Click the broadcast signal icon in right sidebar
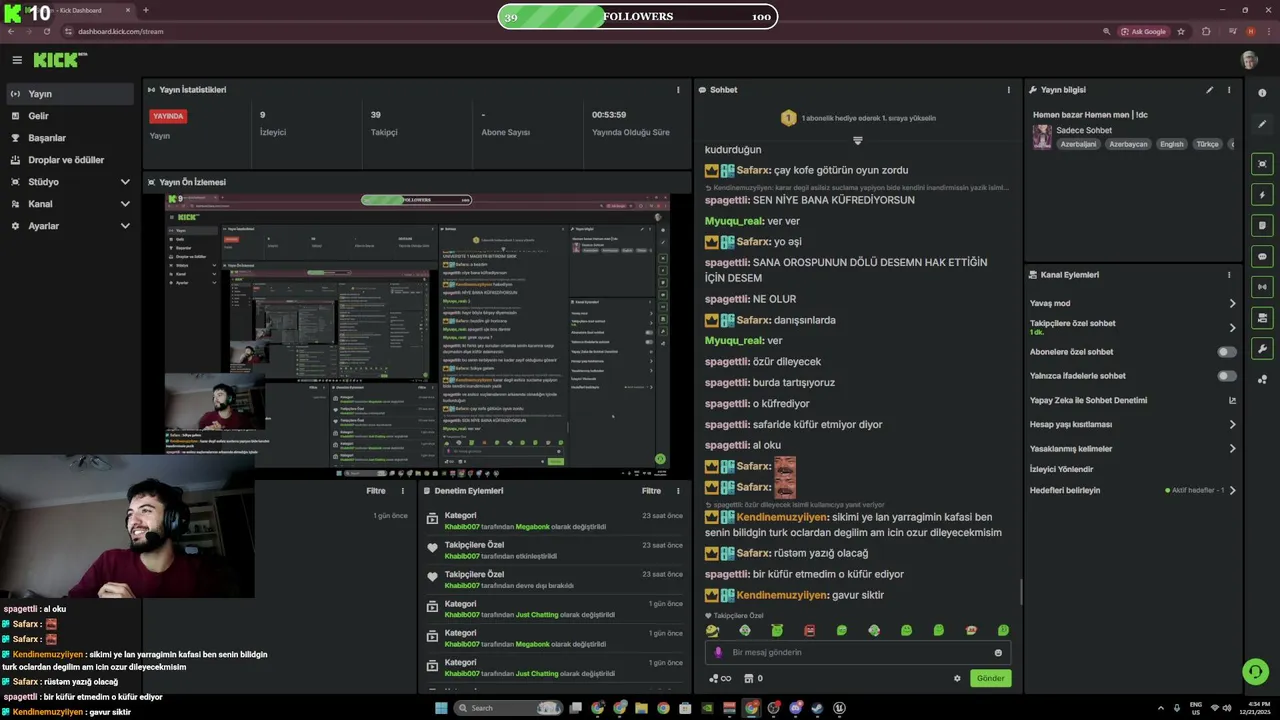The width and height of the screenshot is (1280, 720). (x=1262, y=287)
